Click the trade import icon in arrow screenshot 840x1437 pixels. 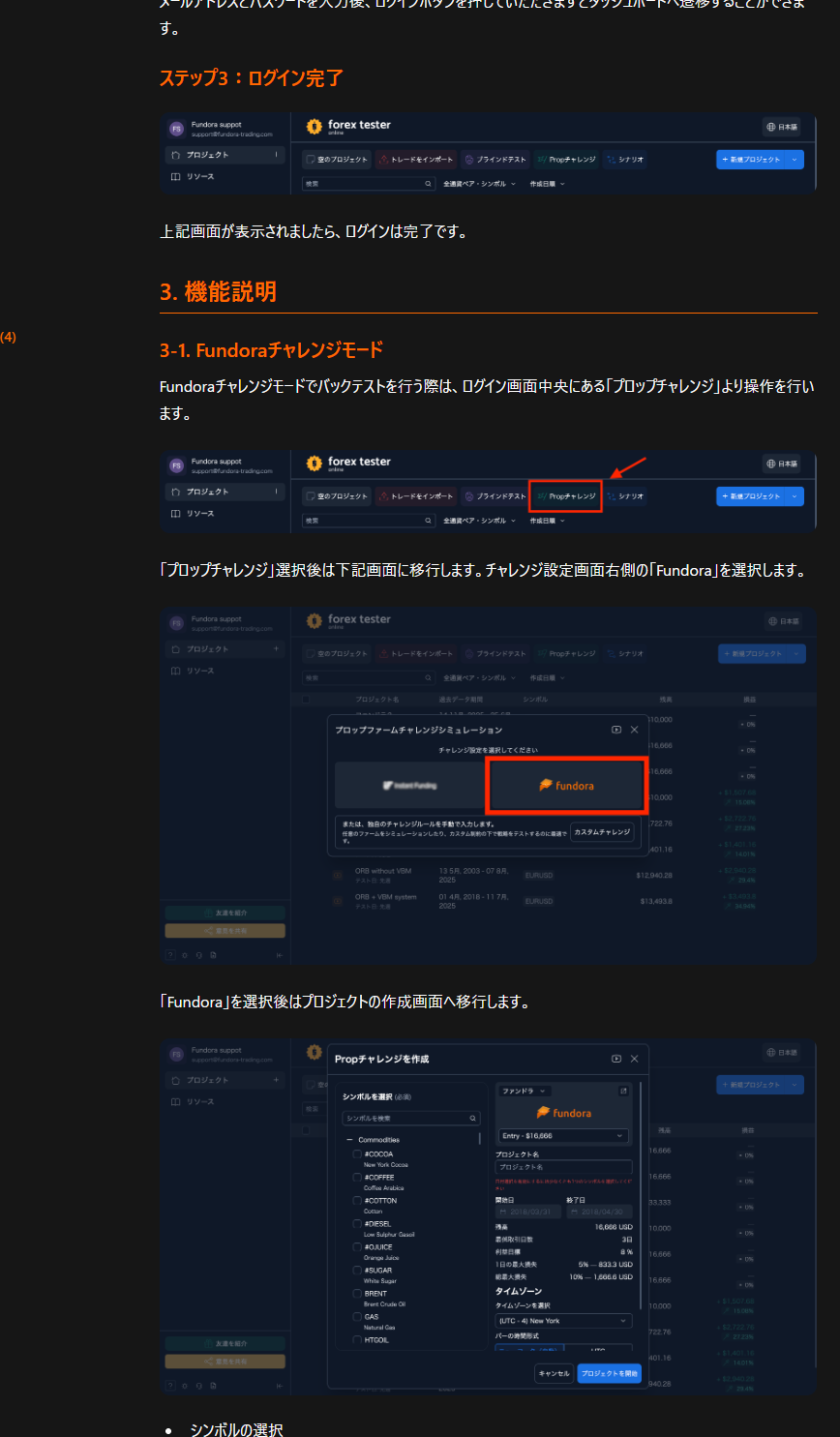pyautogui.click(x=383, y=496)
